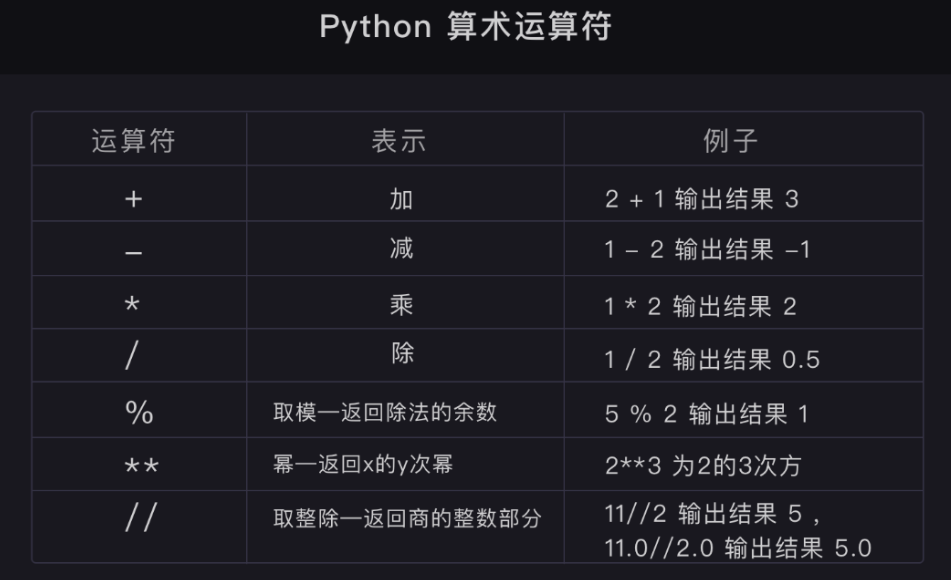Select the 运算符 column header

click(133, 141)
